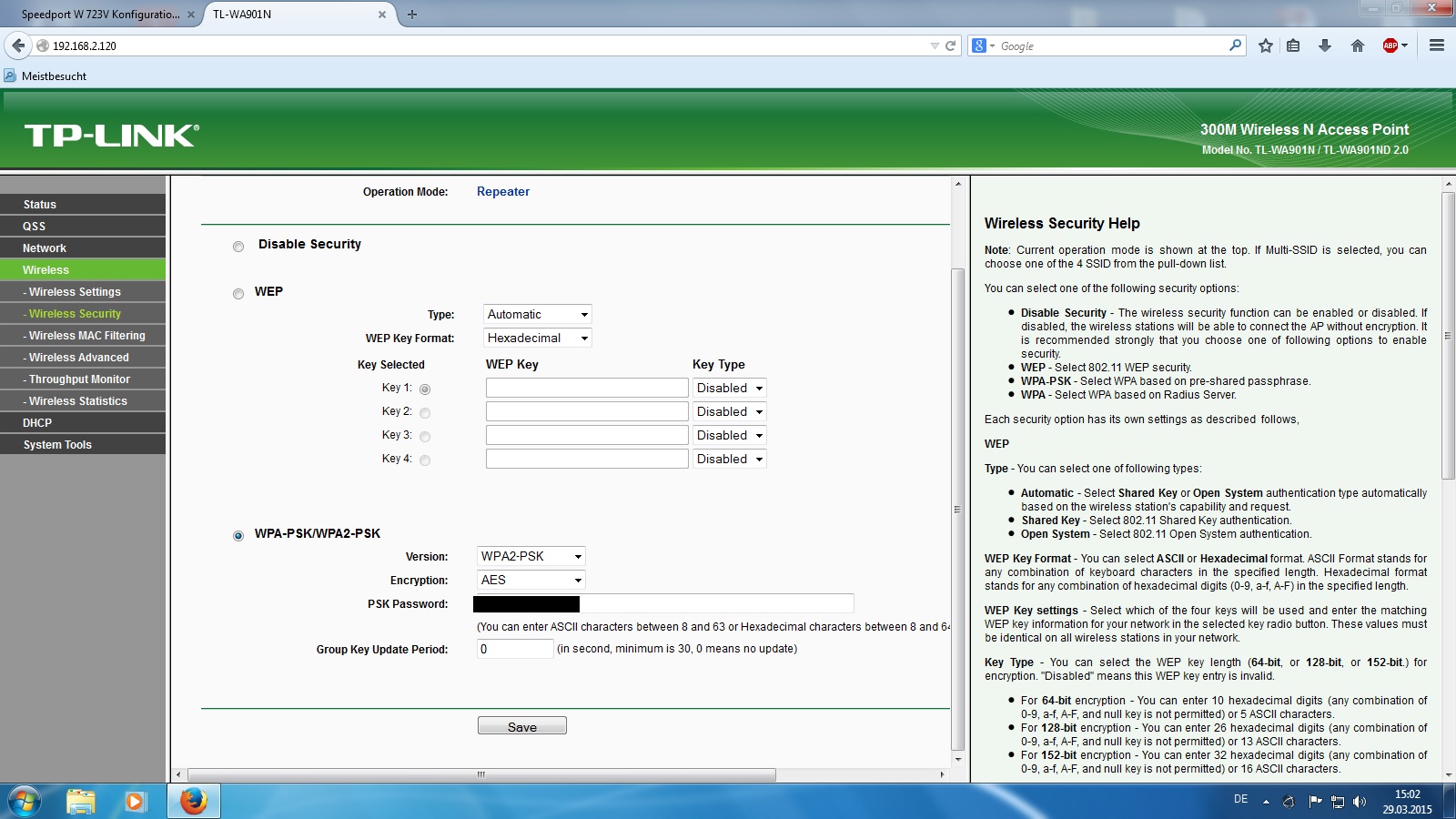Go to Wireless Security submenu
This screenshot has height=819, width=1456.
[x=83, y=314]
